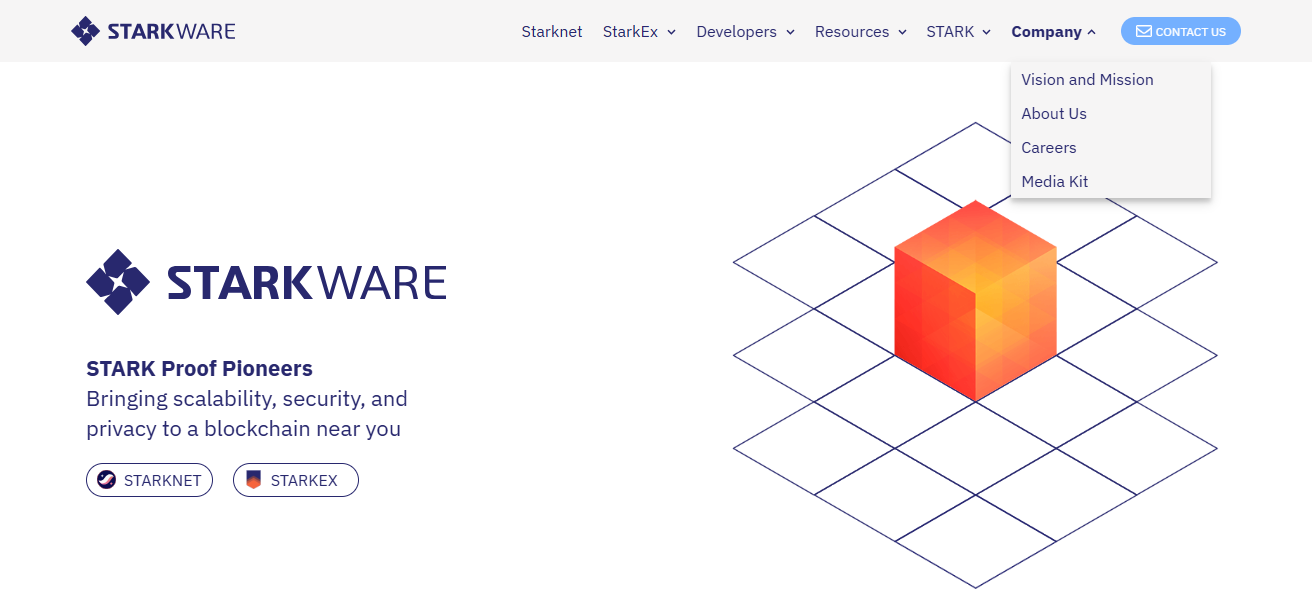Expand the Developers dropdown chevron
This screenshot has height=599, width=1312.
click(x=790, y=32)
